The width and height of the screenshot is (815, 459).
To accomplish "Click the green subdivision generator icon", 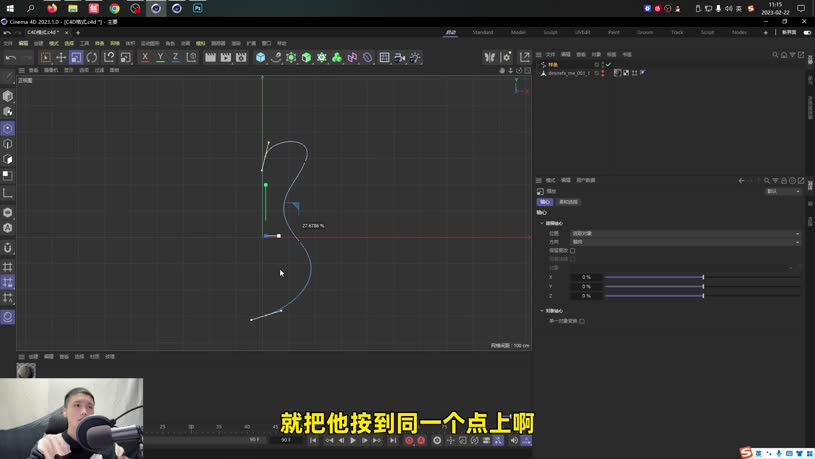I will [x=291, y=58].
